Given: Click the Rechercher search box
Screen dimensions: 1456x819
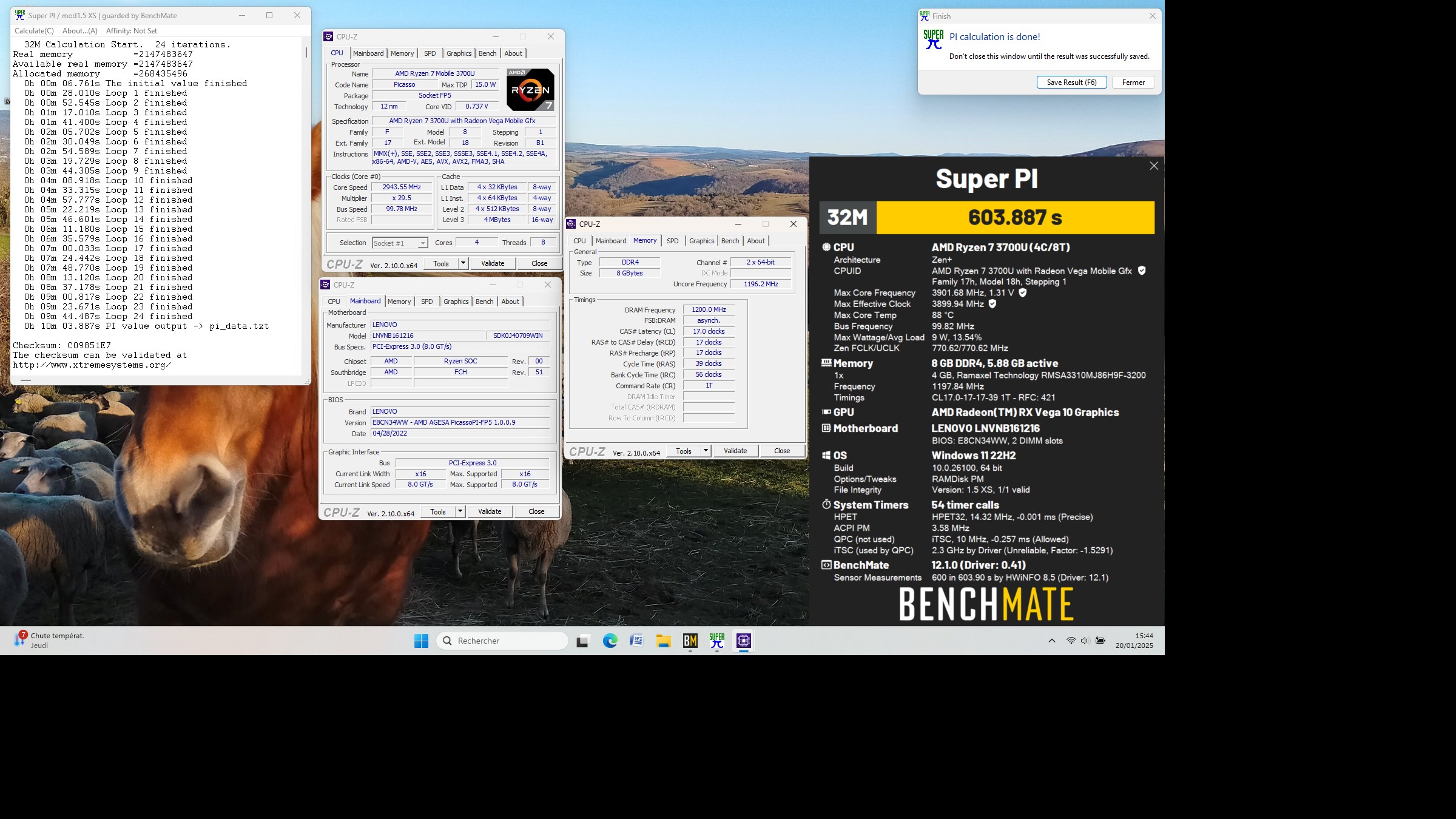Looking at the screenshot, I should pyautogui.click(x=502, y=641).
